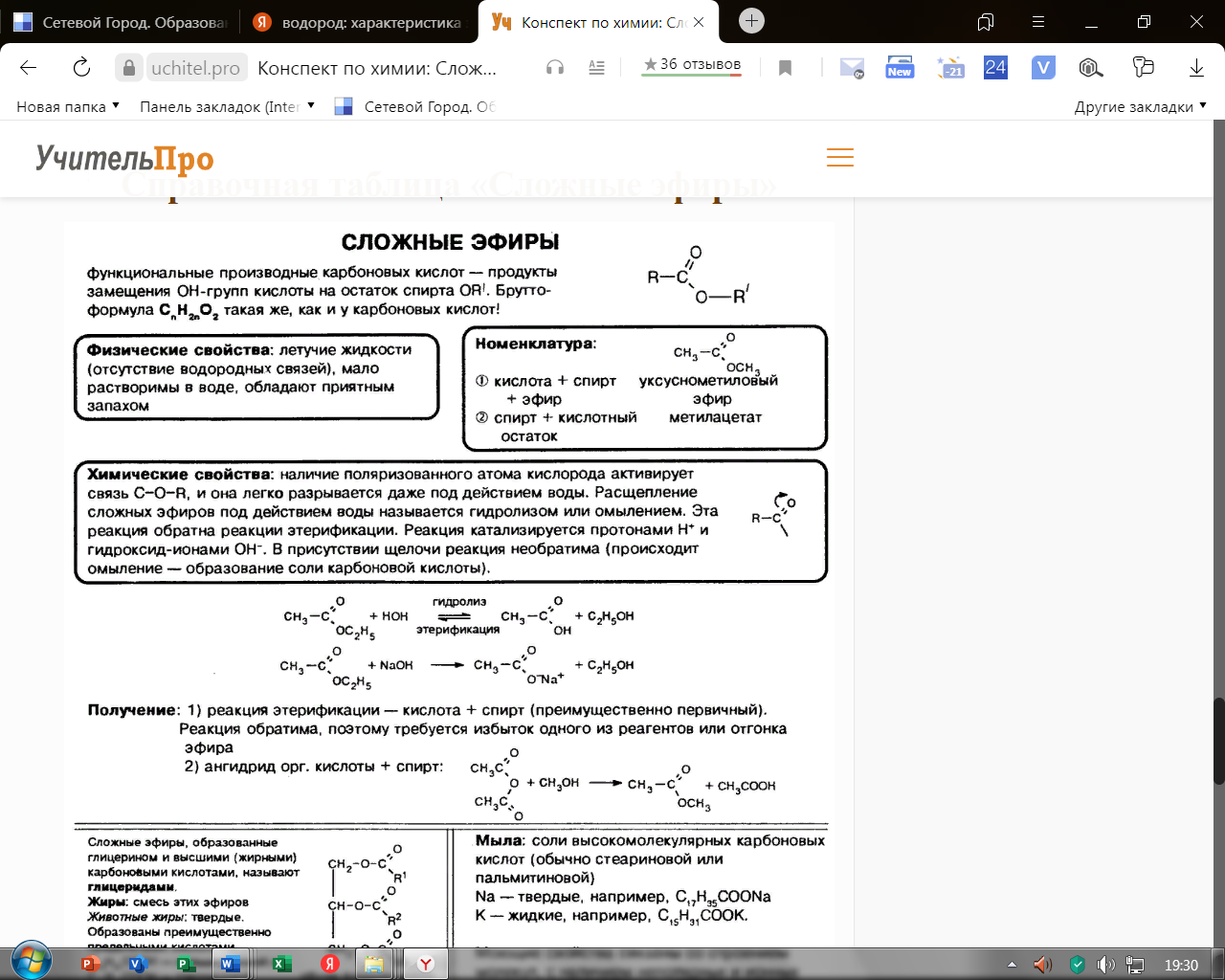Viewport: 1225px width, 980px height.
Task: Open the browser main menu icon
Action: (x=1038, y=21)
